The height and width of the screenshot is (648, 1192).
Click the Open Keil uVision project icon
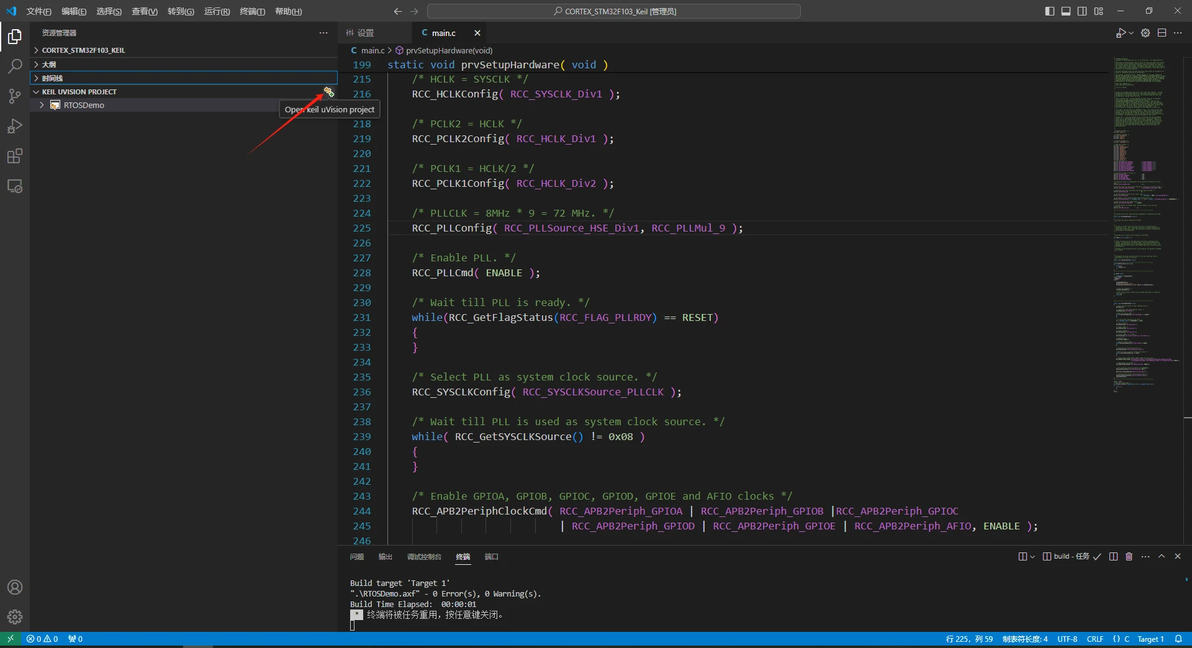328,92
